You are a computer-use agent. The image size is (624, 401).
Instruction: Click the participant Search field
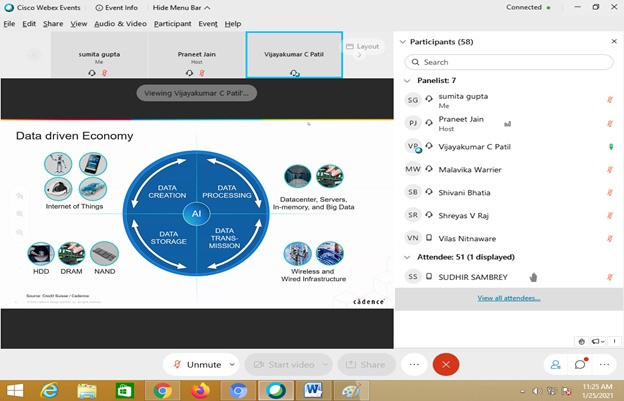(506, 62)
